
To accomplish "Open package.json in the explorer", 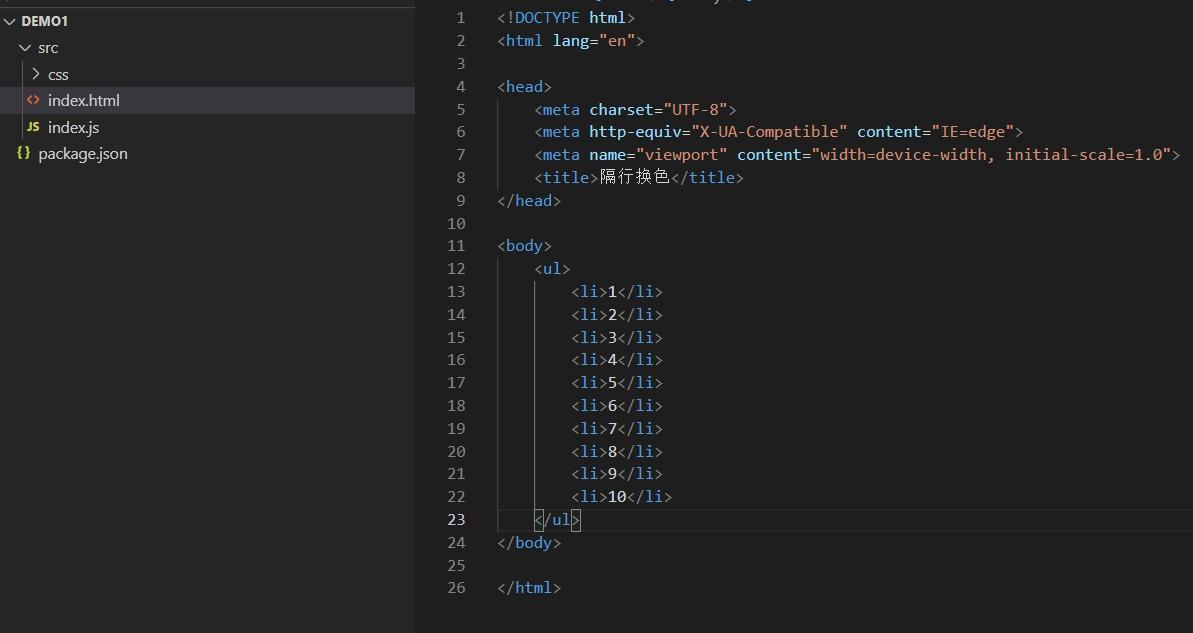I will (x=83, y=154).
